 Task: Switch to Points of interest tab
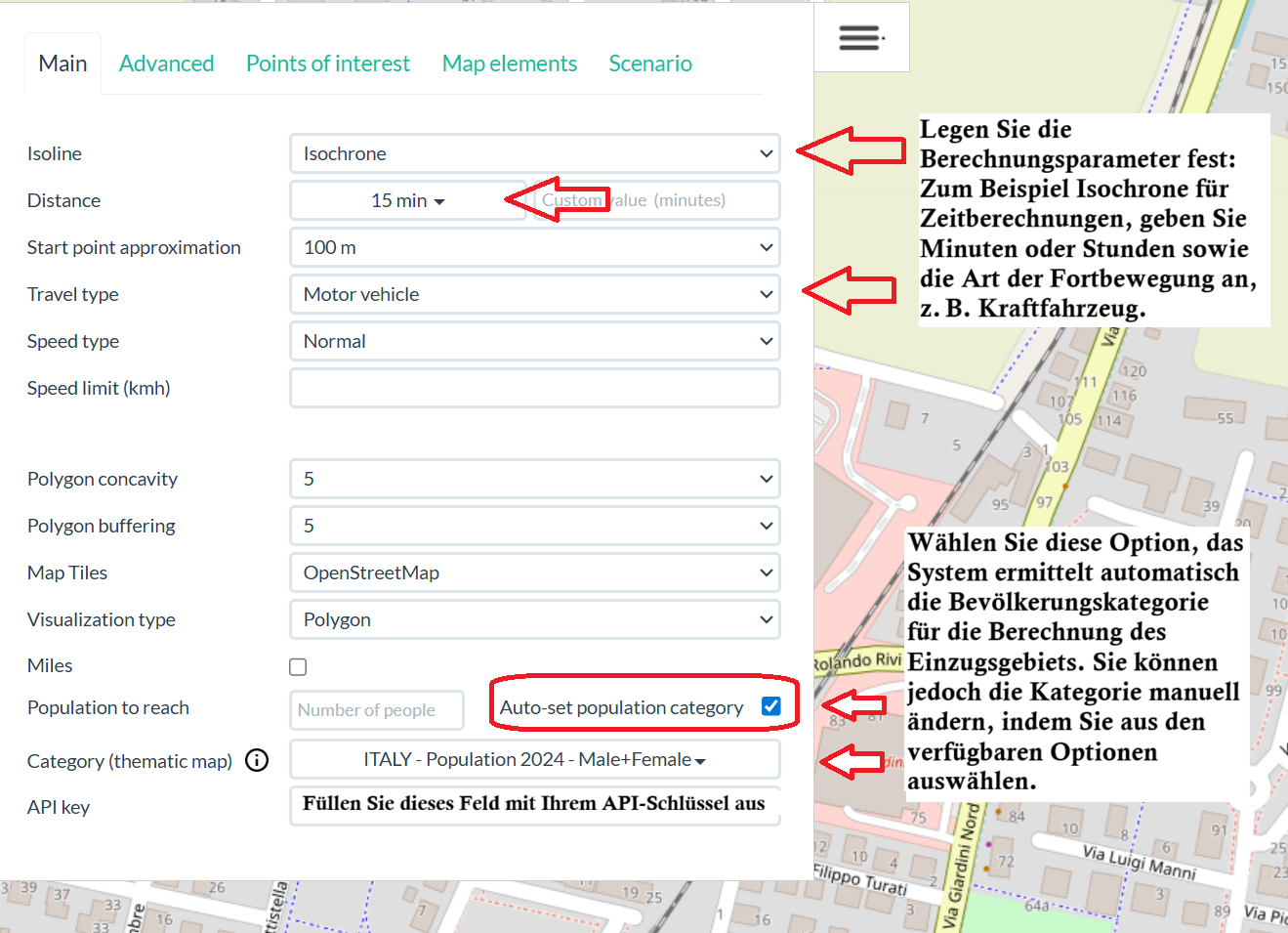(328, 64)
